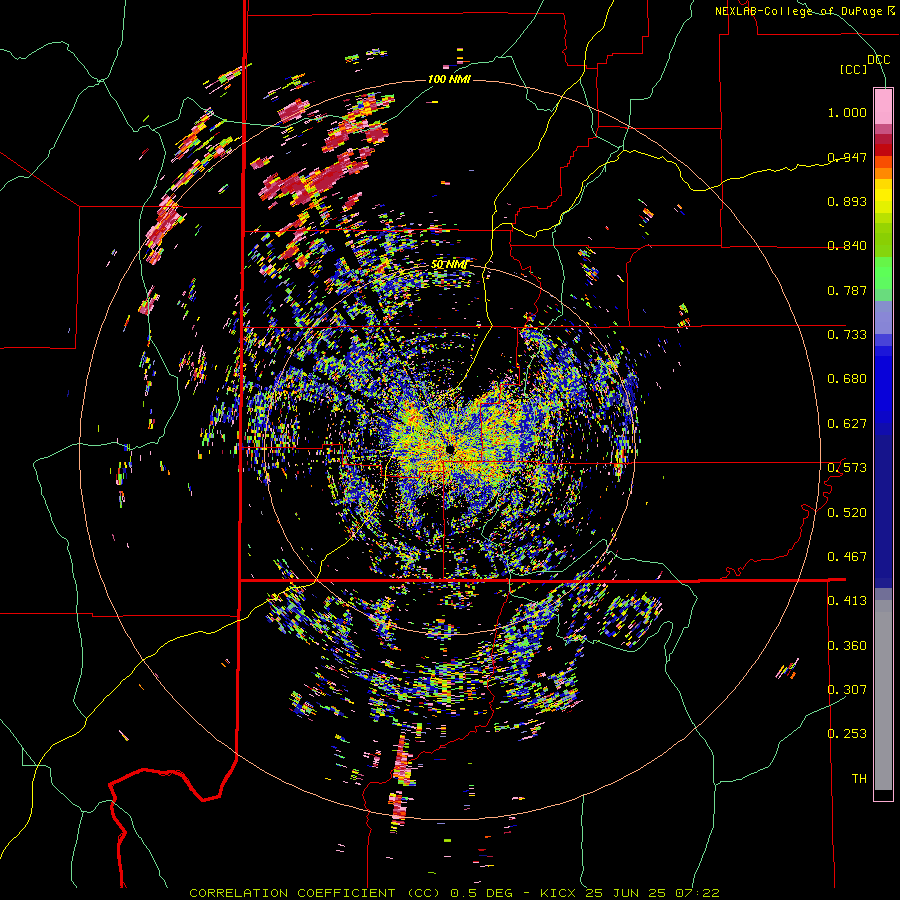Click the 0.413 scale value
The height and width of the screenshot is (900, 900).
point(847,601)
